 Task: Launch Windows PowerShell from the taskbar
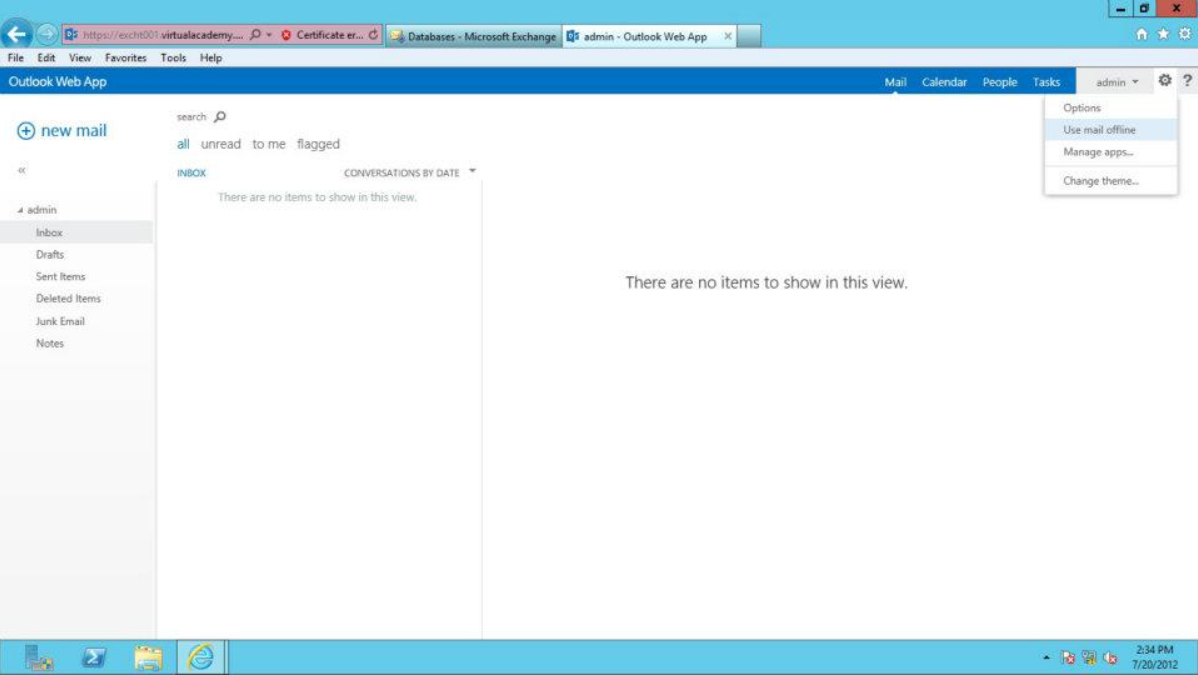[92, 658]
